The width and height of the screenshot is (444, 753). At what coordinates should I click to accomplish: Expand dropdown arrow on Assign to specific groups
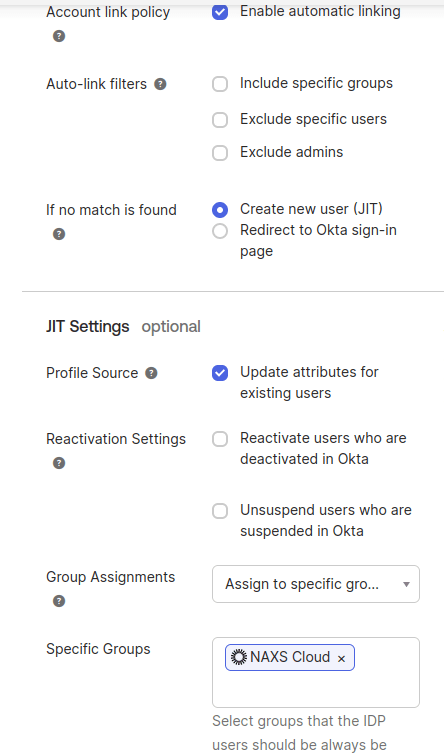point(406,584)
